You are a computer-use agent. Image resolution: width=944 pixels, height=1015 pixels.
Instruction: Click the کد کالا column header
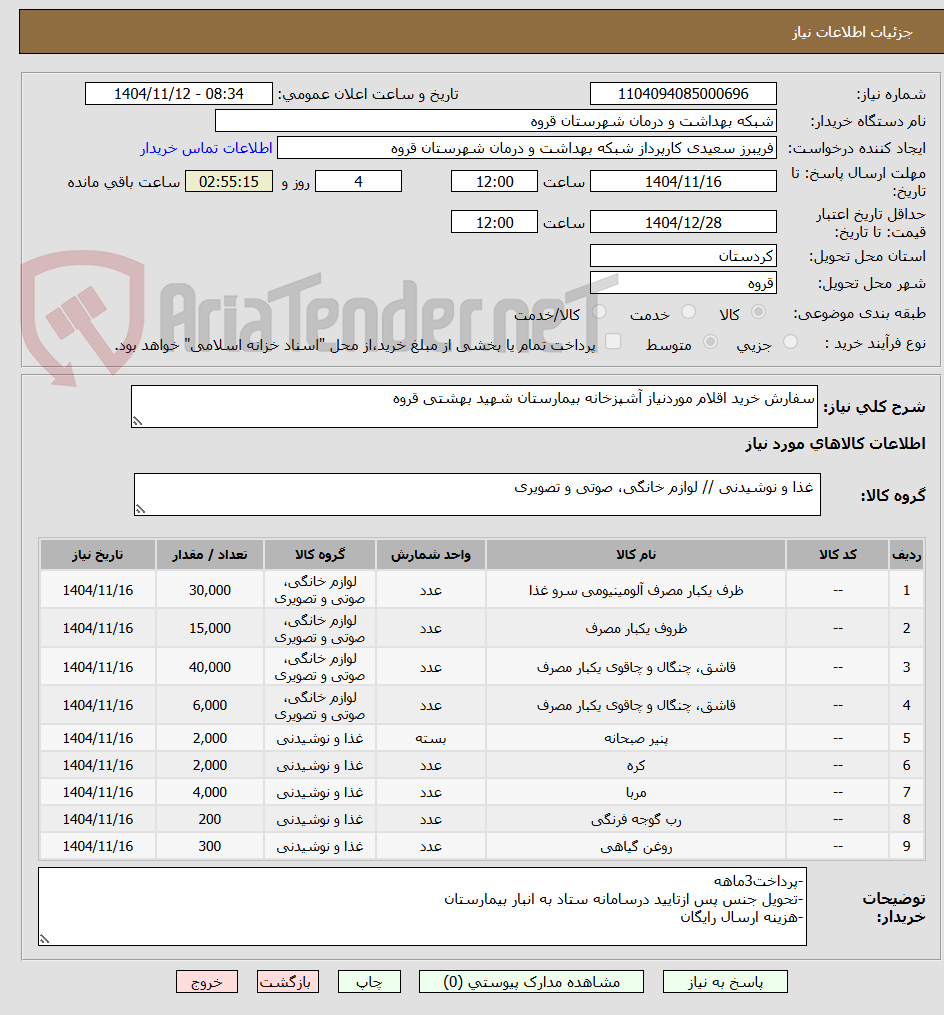coord(838,555)
